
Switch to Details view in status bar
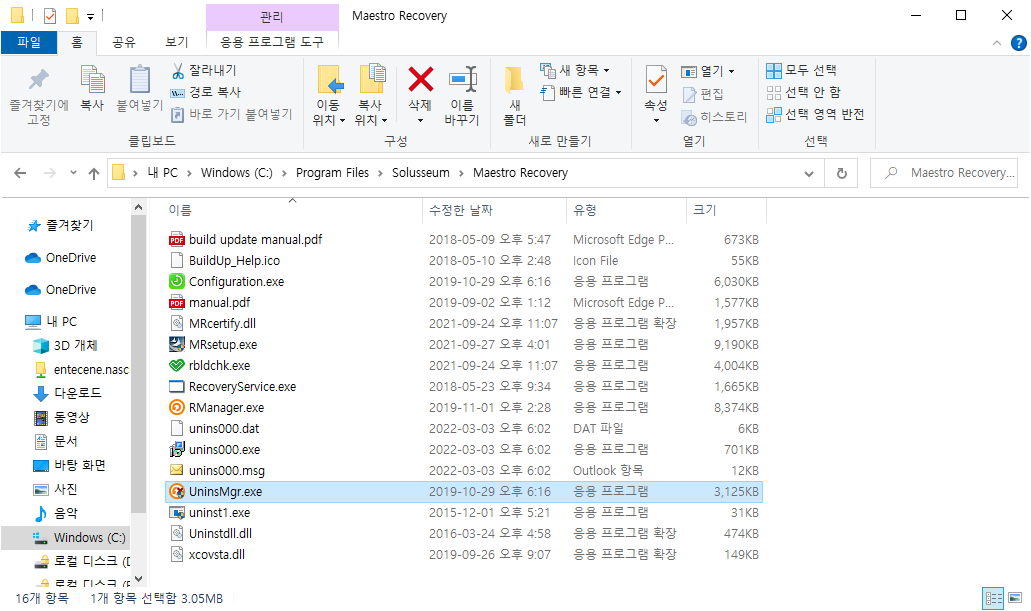click(993, 598)
